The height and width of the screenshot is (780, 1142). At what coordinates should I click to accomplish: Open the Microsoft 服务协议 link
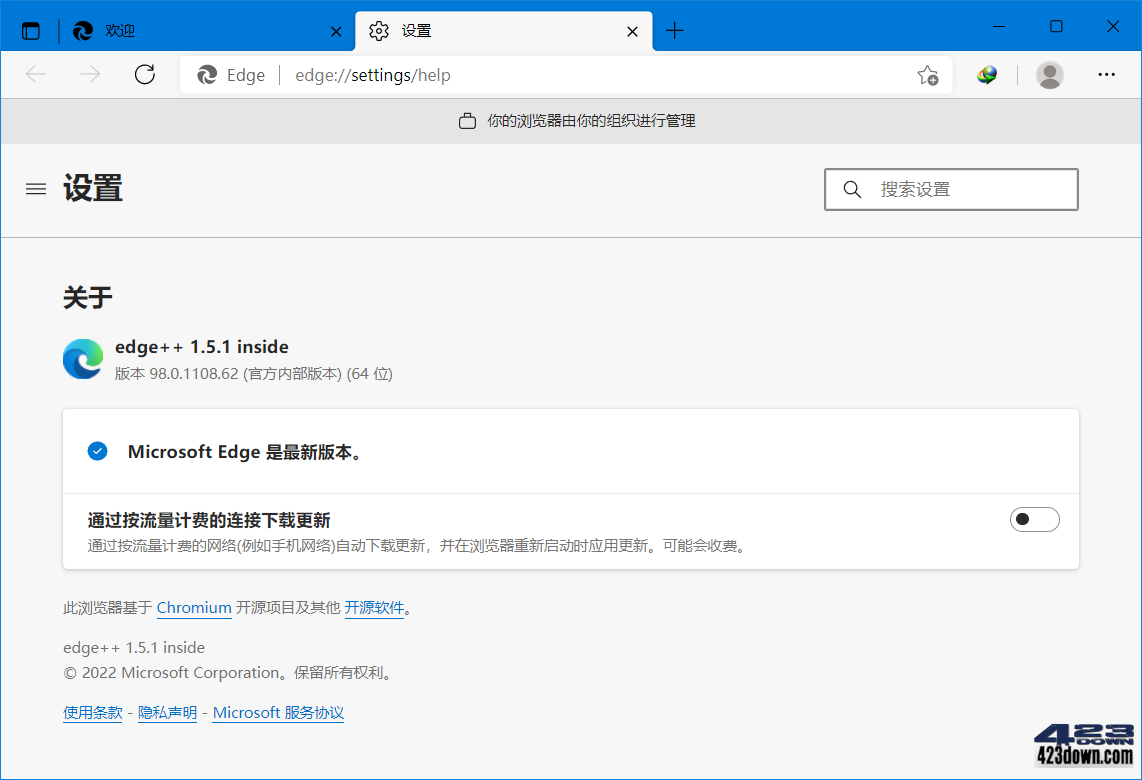click(x=278, y=712)
